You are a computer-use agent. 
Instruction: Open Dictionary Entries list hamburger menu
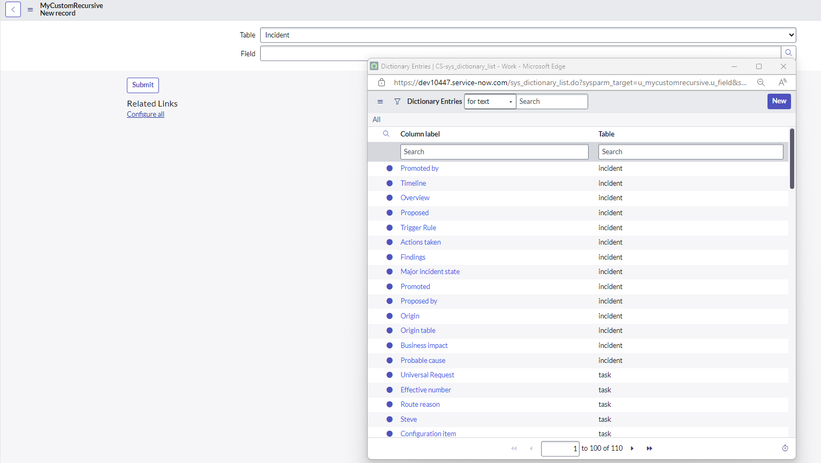(380, 102)
